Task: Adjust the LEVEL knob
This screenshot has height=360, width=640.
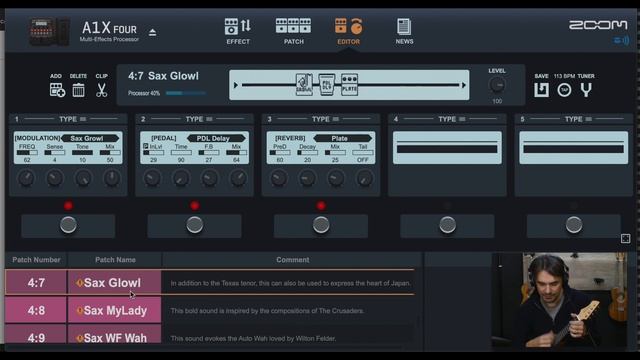Action: click(497, 85)
